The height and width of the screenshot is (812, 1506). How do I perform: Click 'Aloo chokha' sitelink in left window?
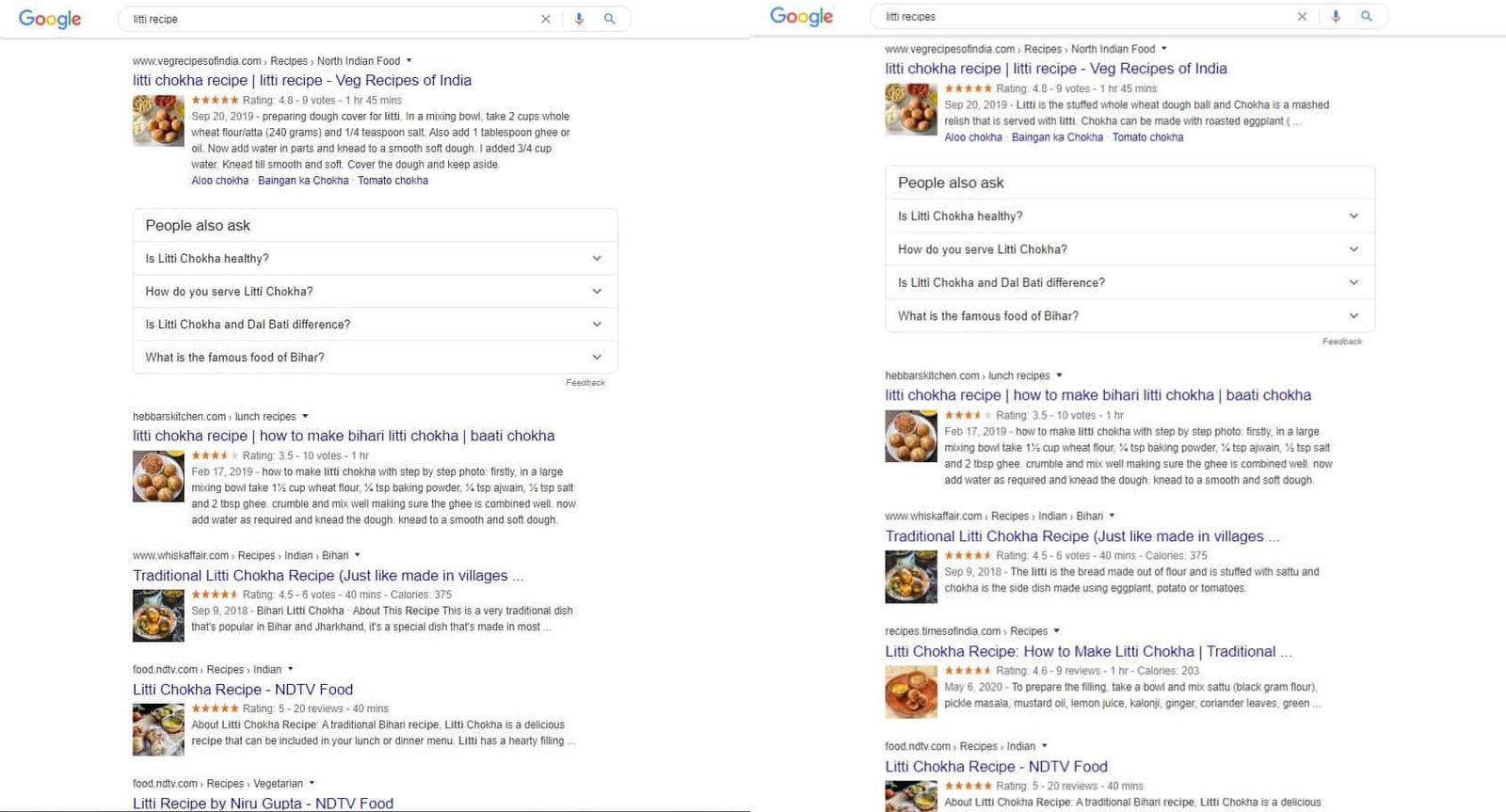(219, 181)
